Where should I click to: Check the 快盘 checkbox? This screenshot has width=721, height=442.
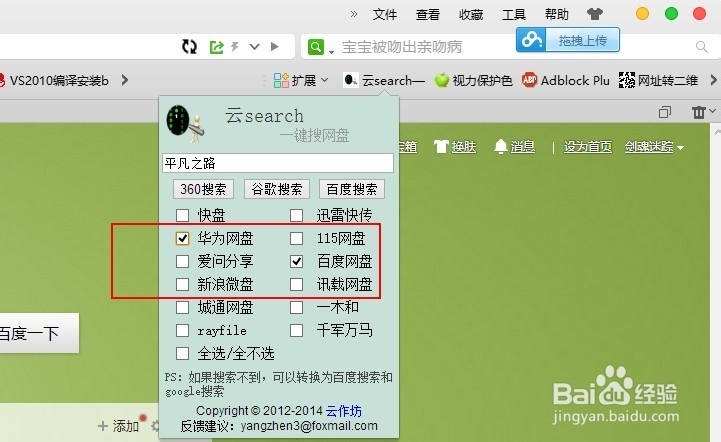click(x=183, y=215)
